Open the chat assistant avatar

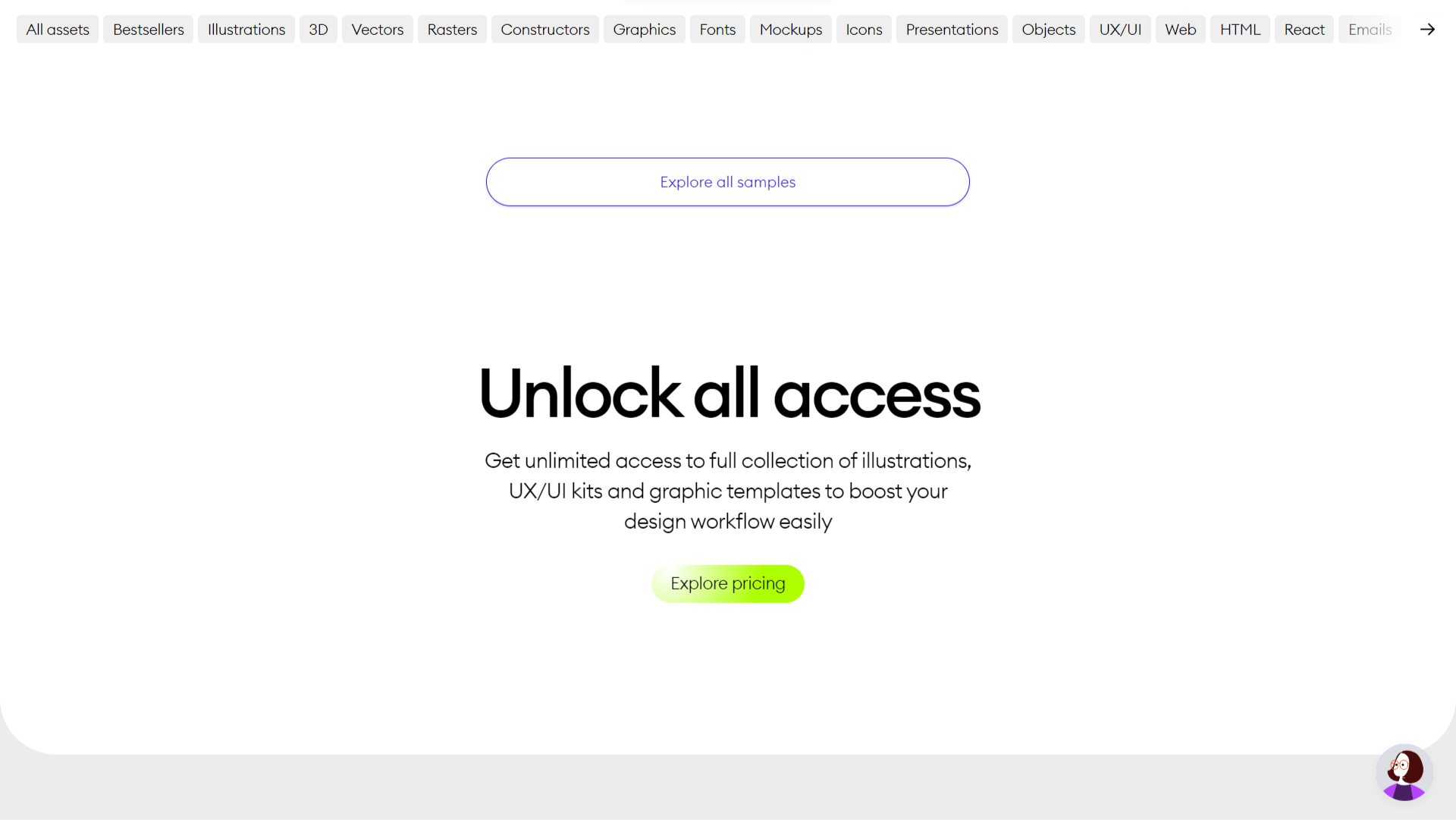pyautogui.click(x=1404, y=773)
